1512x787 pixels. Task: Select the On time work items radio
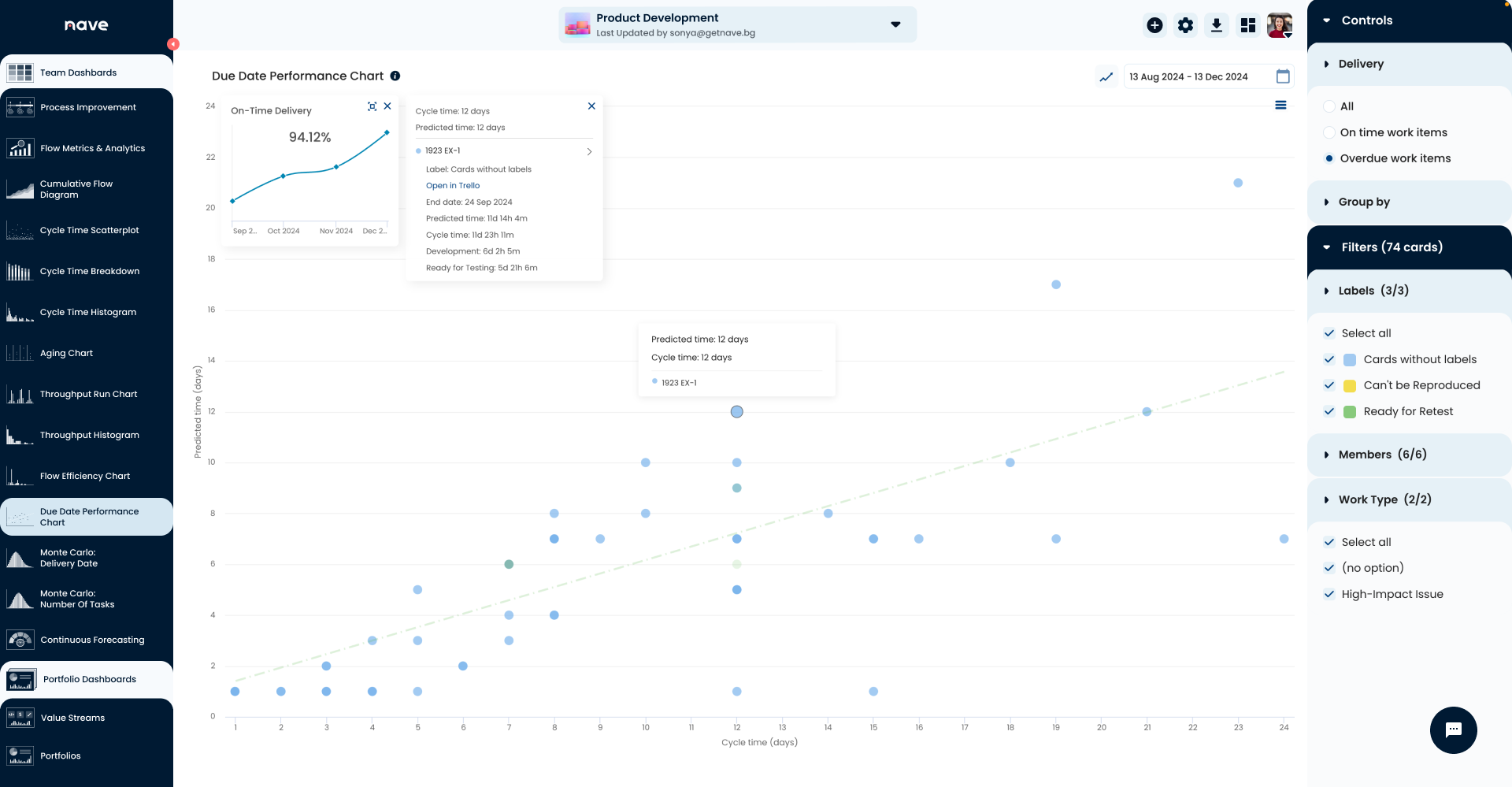(x=1329, y=132)
